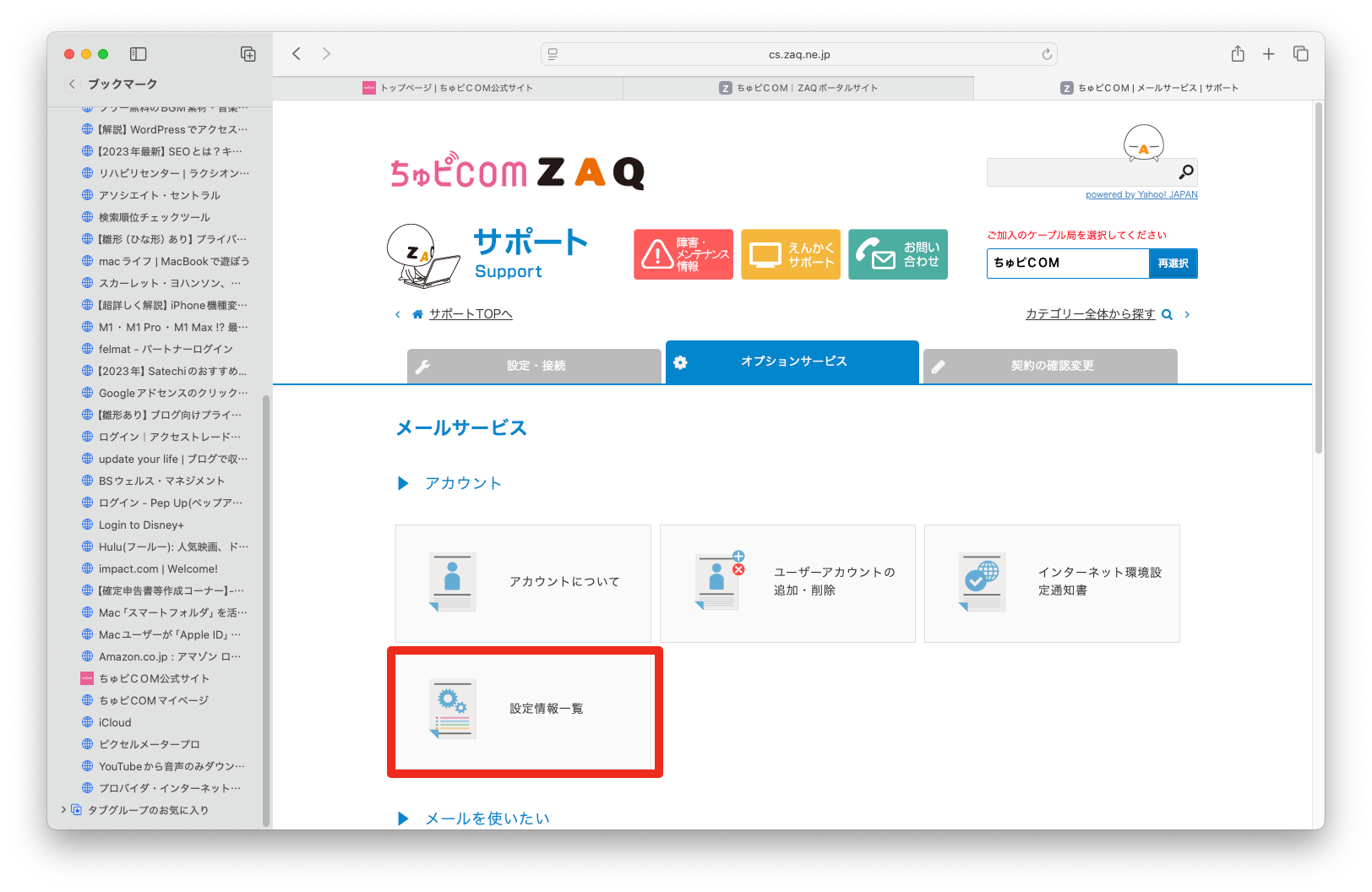Viewport: 1372px width, 892px height.
Task: Click the home icon beside サポートTOPへ
Action: tap(417, 314)
